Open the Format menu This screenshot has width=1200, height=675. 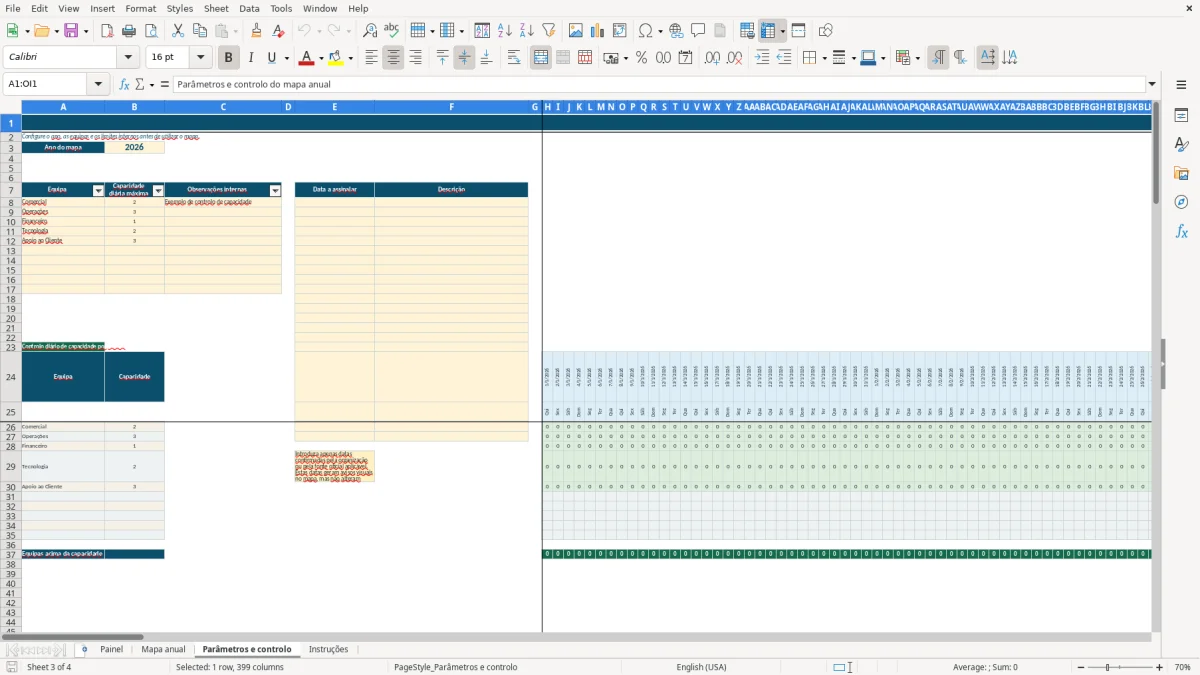pyautogui.click(x=140, y=8)
